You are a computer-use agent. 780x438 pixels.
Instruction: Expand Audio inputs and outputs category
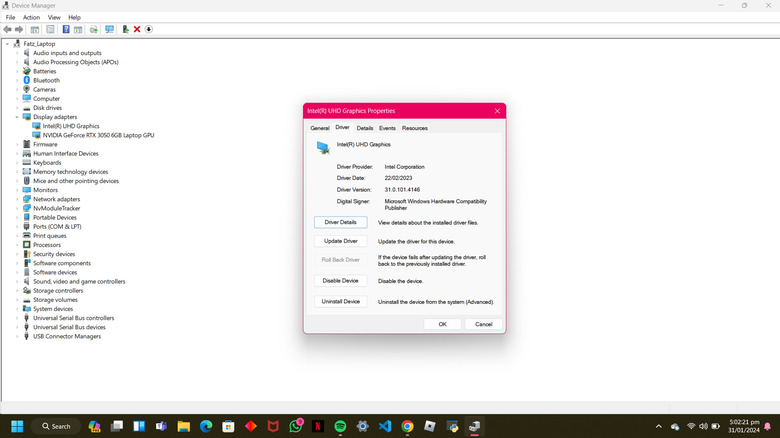click(x=17, y=53)
